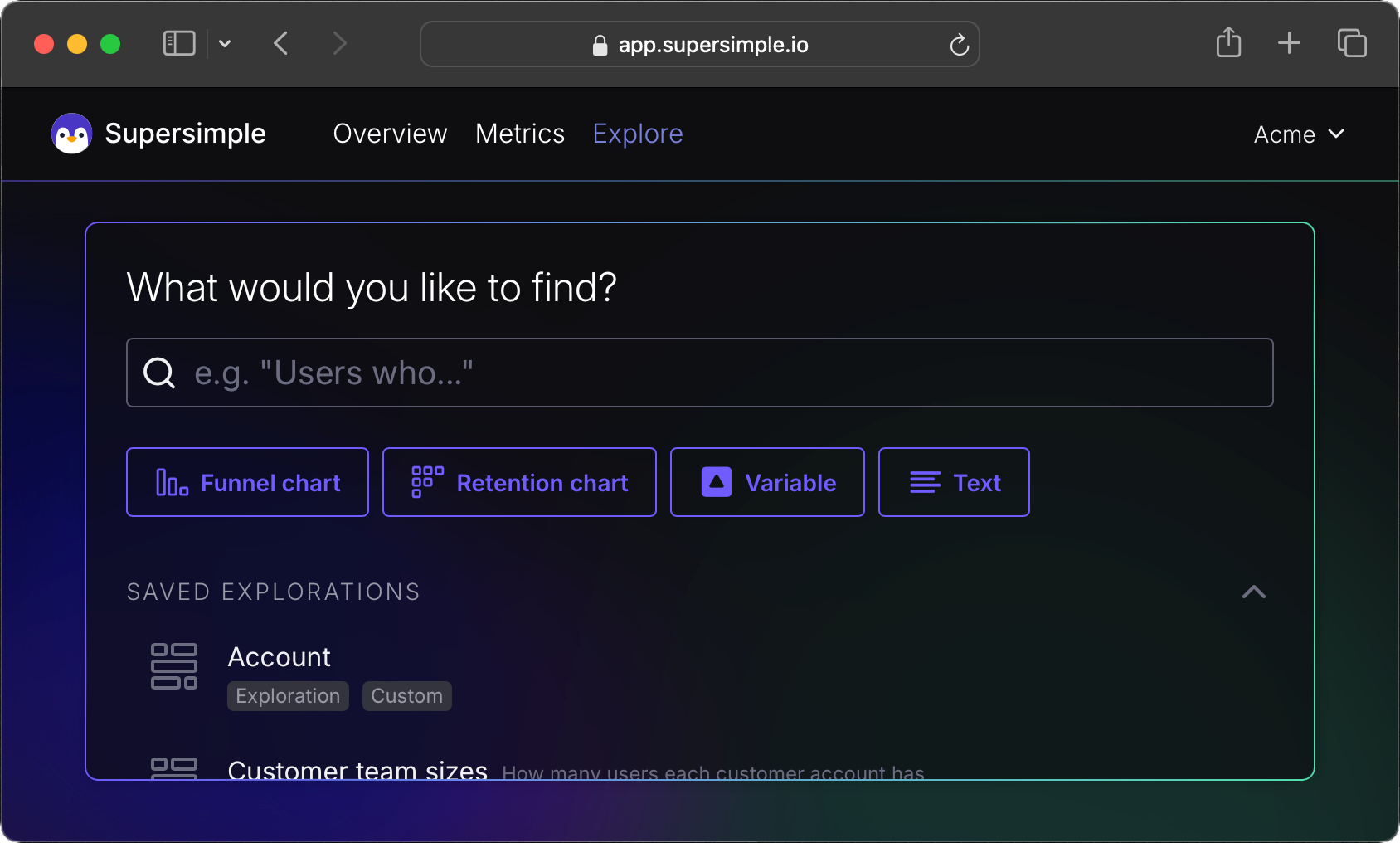This screenshot has height=843, width=1400.
Task: Click the Retention chart grid icon
Action: [425, 481]
